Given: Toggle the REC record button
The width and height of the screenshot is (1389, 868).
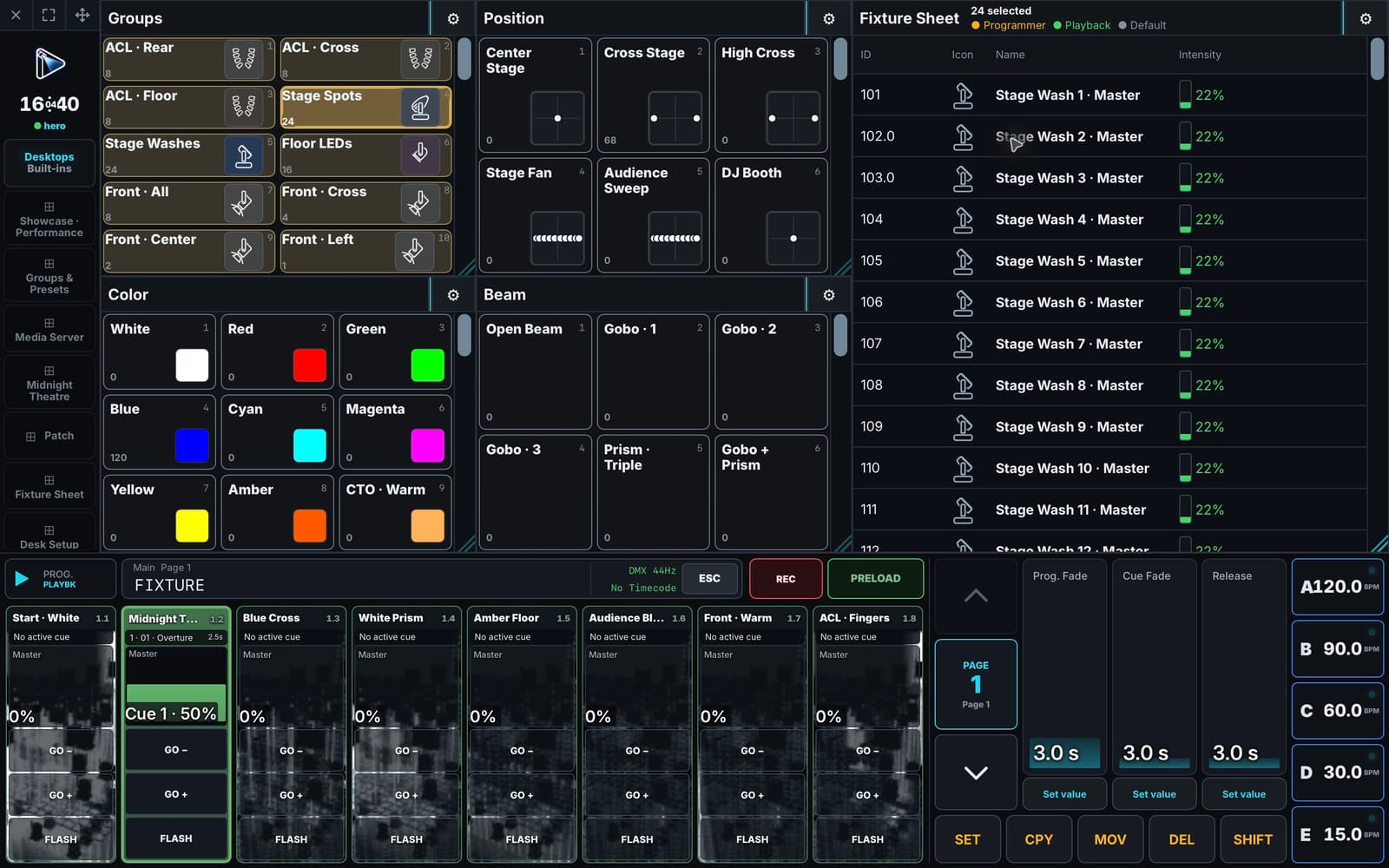Looking at the screenshot, I should click(x=786, y=579).
